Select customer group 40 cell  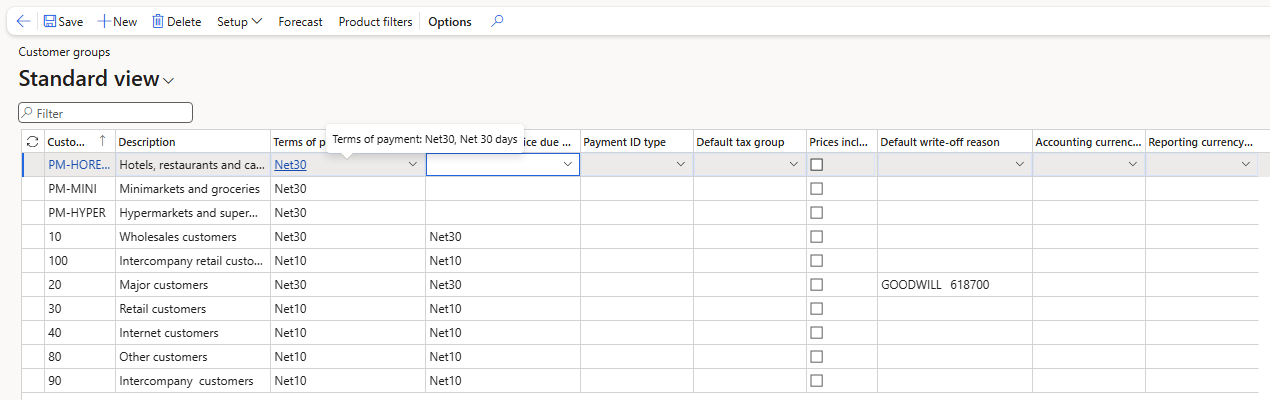80,333
